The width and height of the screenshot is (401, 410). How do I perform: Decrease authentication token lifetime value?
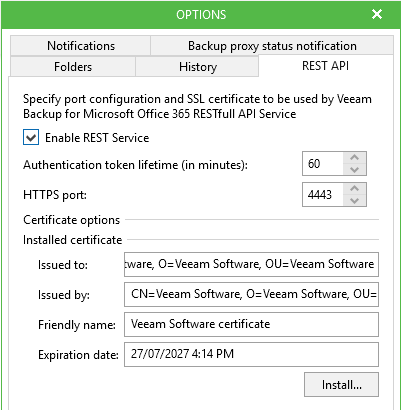[x=355, y=169]
